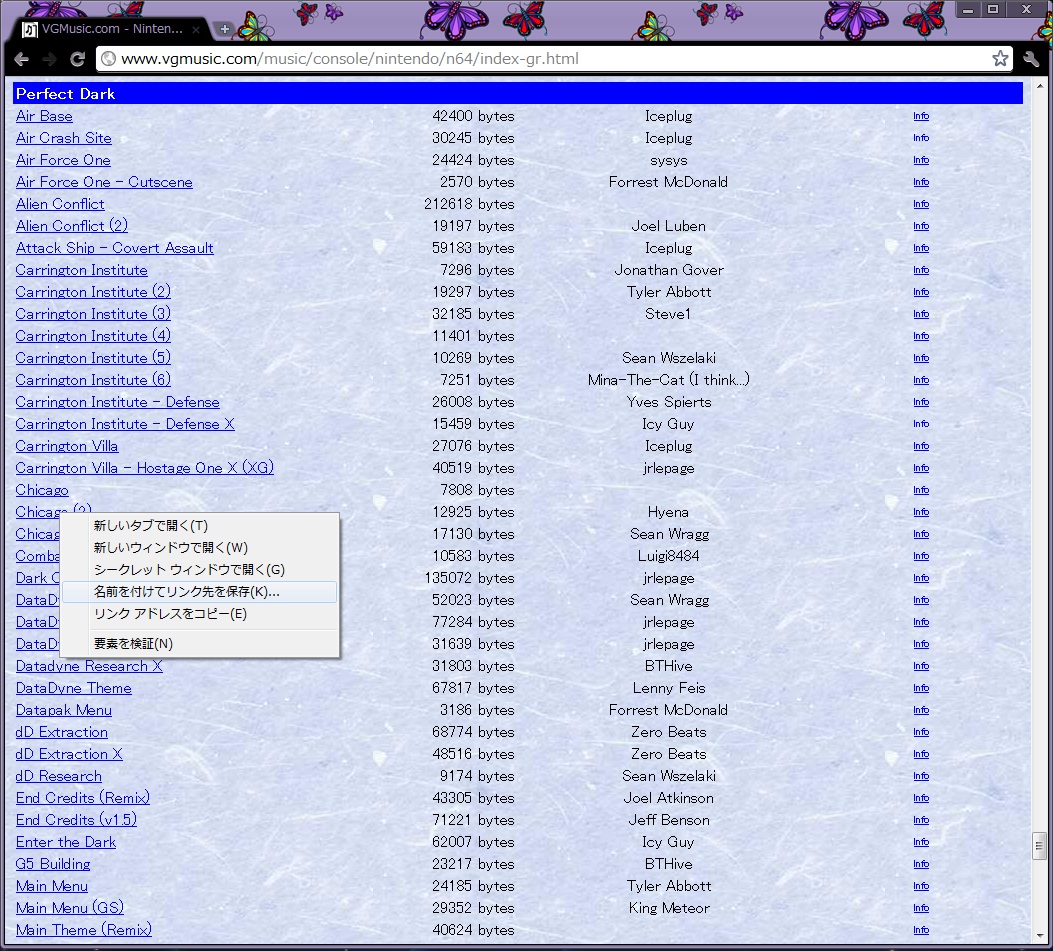
Task: Open a new tab with plus button
Action: click(x=225, y=29)
